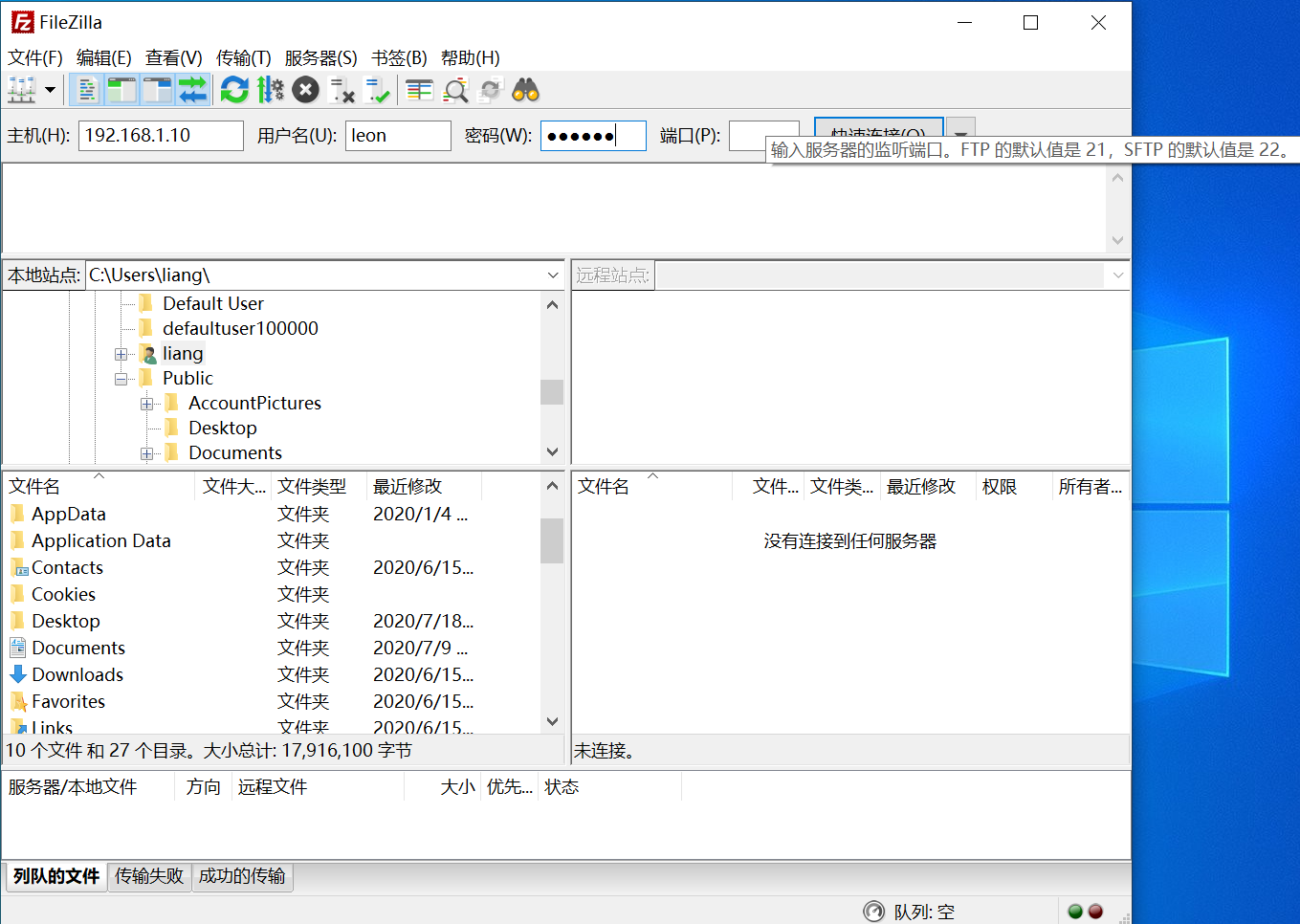This screenshot has height=924, width=1300.
Task: Switch to the 列队的文件 tab
Action: coord(56,876)
